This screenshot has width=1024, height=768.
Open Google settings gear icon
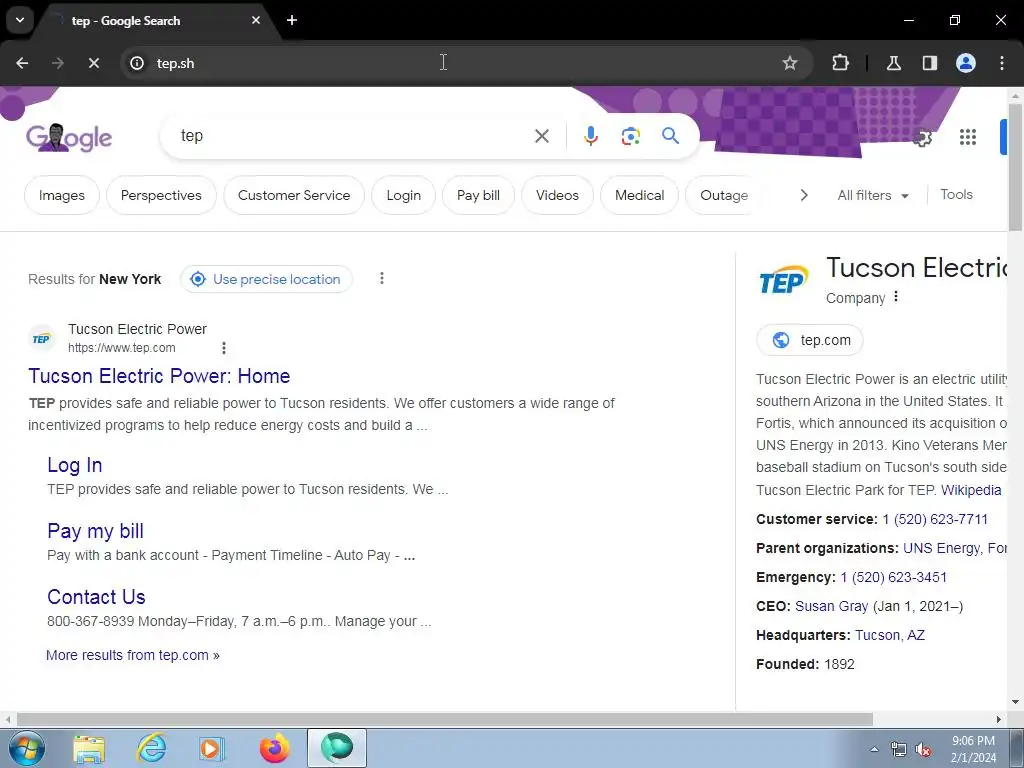pyautogui.click(x=921, y=137)
